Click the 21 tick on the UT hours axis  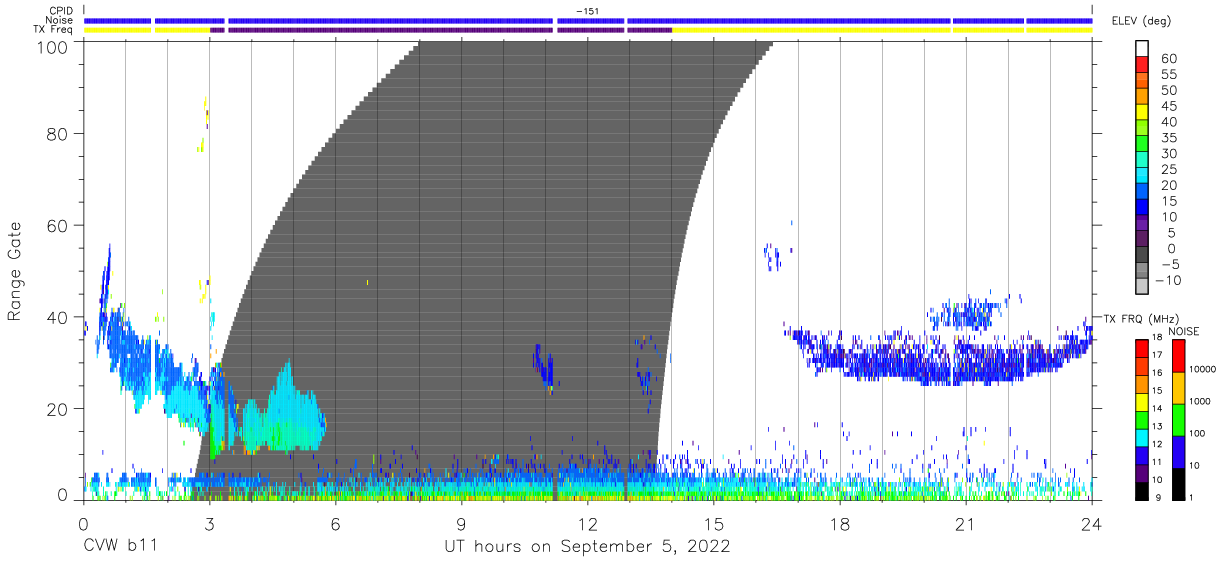[966, 522]
